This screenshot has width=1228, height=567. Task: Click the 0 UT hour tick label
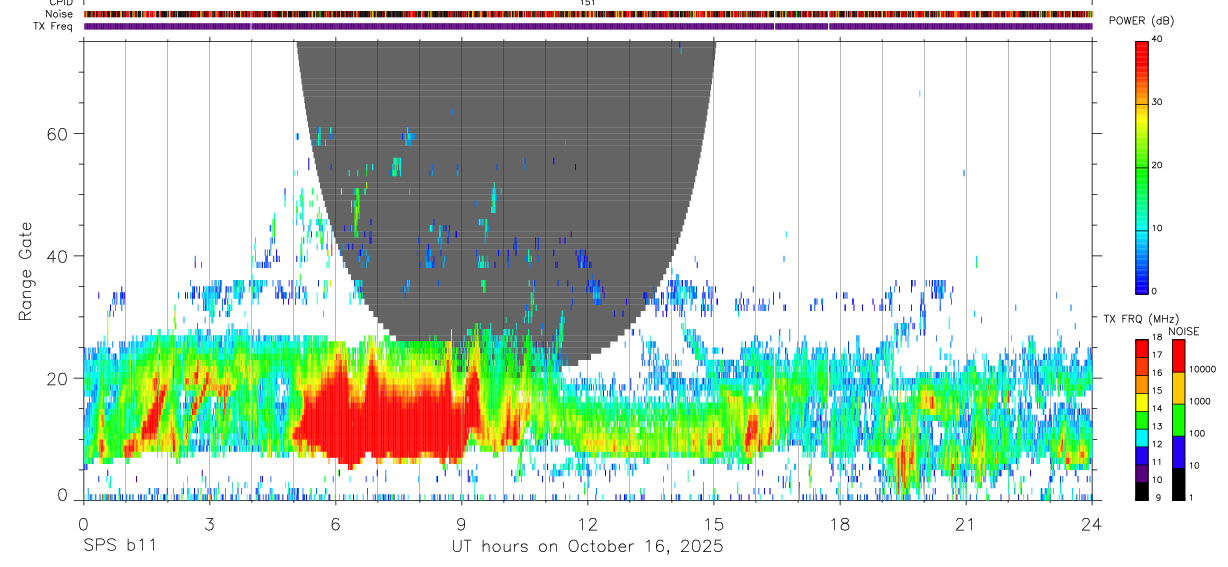tap(83, 524)
